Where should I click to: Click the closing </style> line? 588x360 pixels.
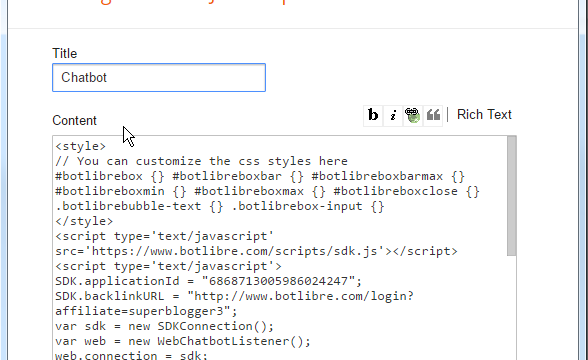pos(84,221)
